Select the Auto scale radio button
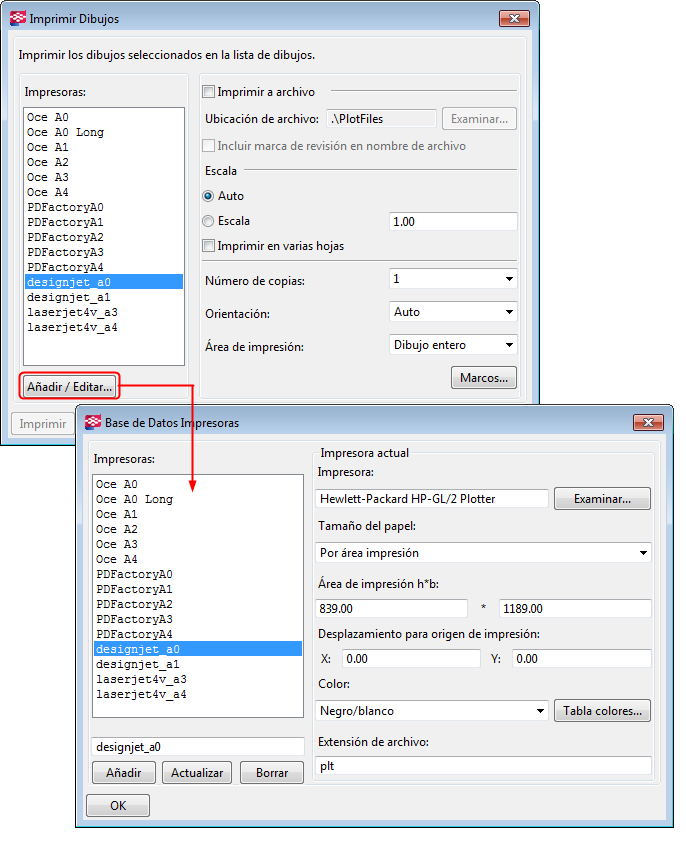Screen dimensions: 686x842 (208, 196)
